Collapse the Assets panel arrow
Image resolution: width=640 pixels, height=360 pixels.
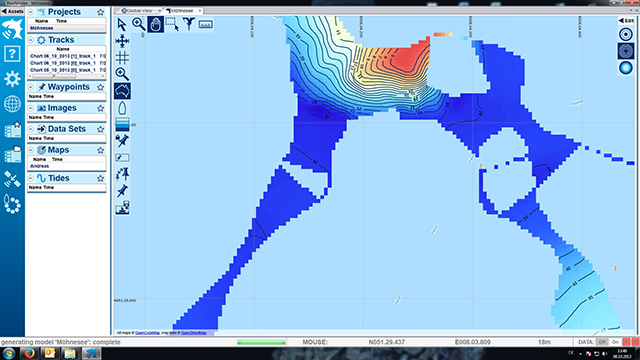click(x=12, y=11)
